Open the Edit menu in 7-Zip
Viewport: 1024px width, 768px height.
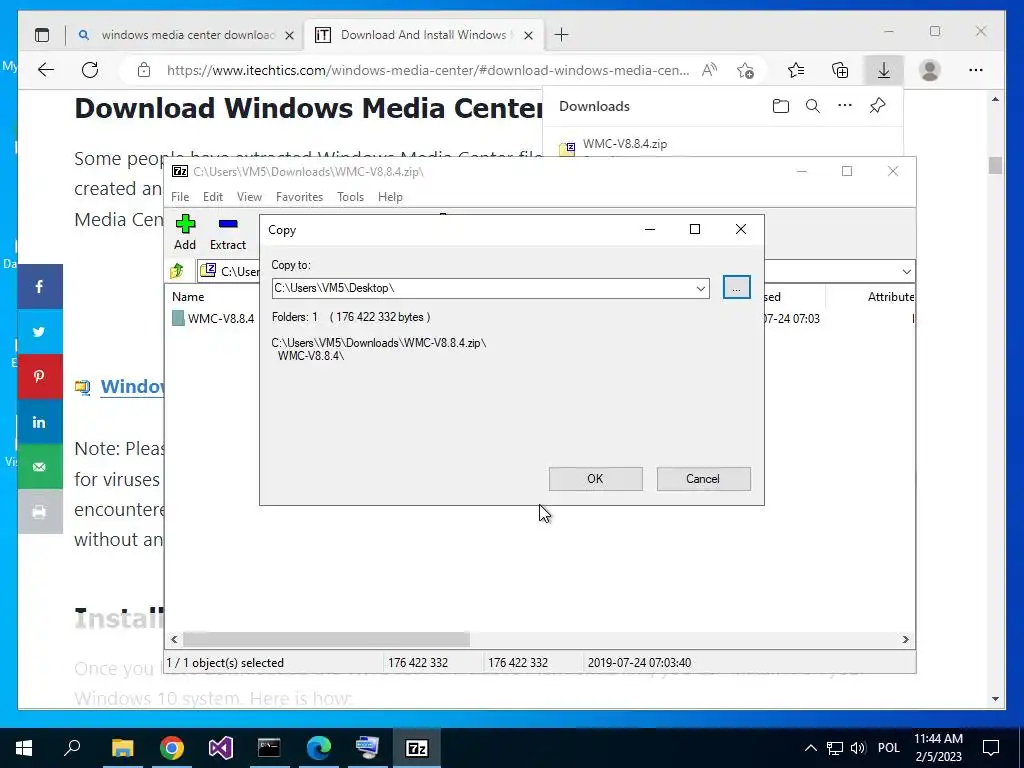[x=213, y=197]
